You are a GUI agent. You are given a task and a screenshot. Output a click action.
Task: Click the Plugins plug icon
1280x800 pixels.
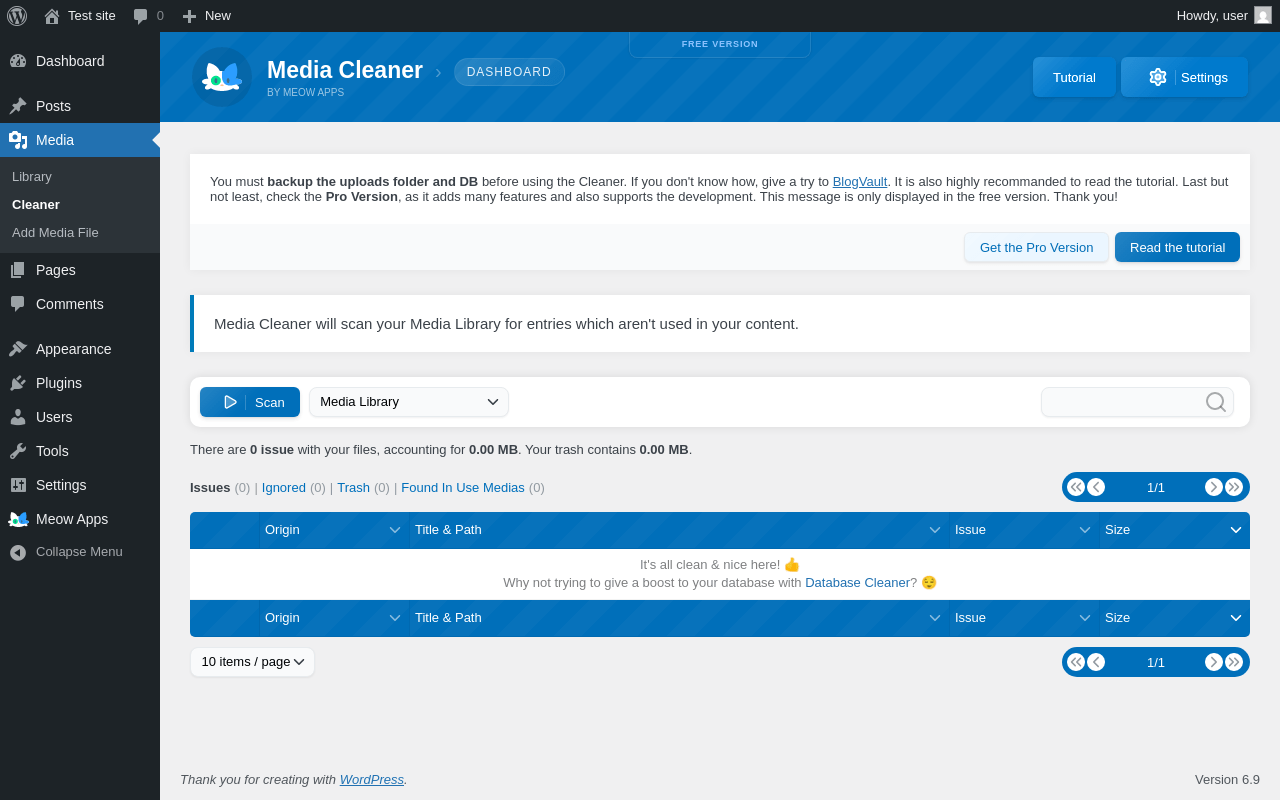(x=18, y=383)
